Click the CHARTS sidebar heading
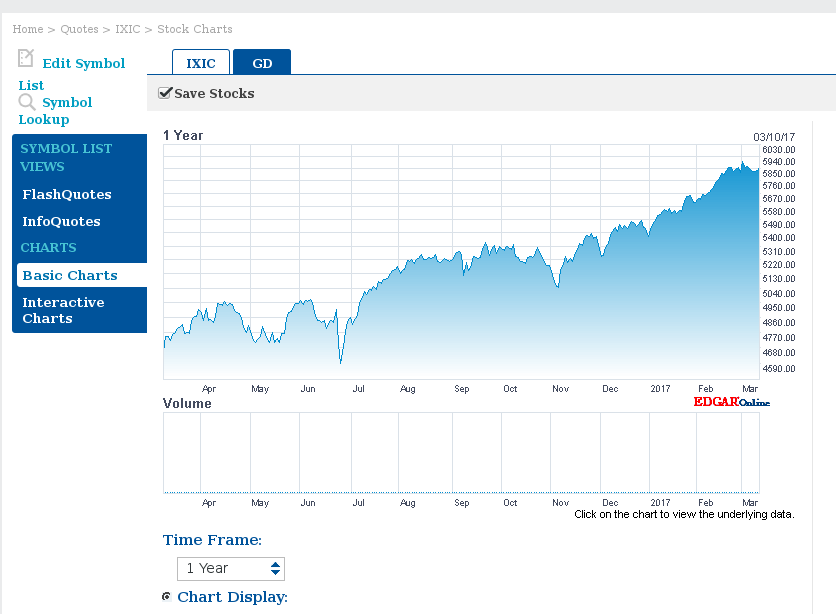 coord(49,248)
